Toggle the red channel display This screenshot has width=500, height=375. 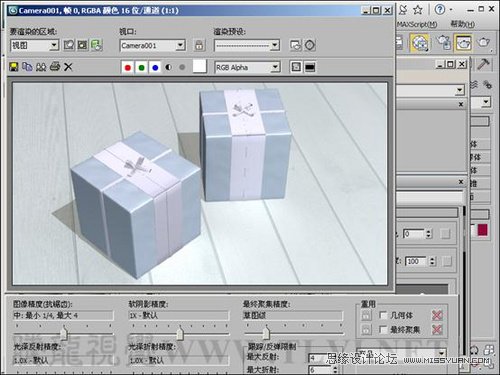click(128, 68)
